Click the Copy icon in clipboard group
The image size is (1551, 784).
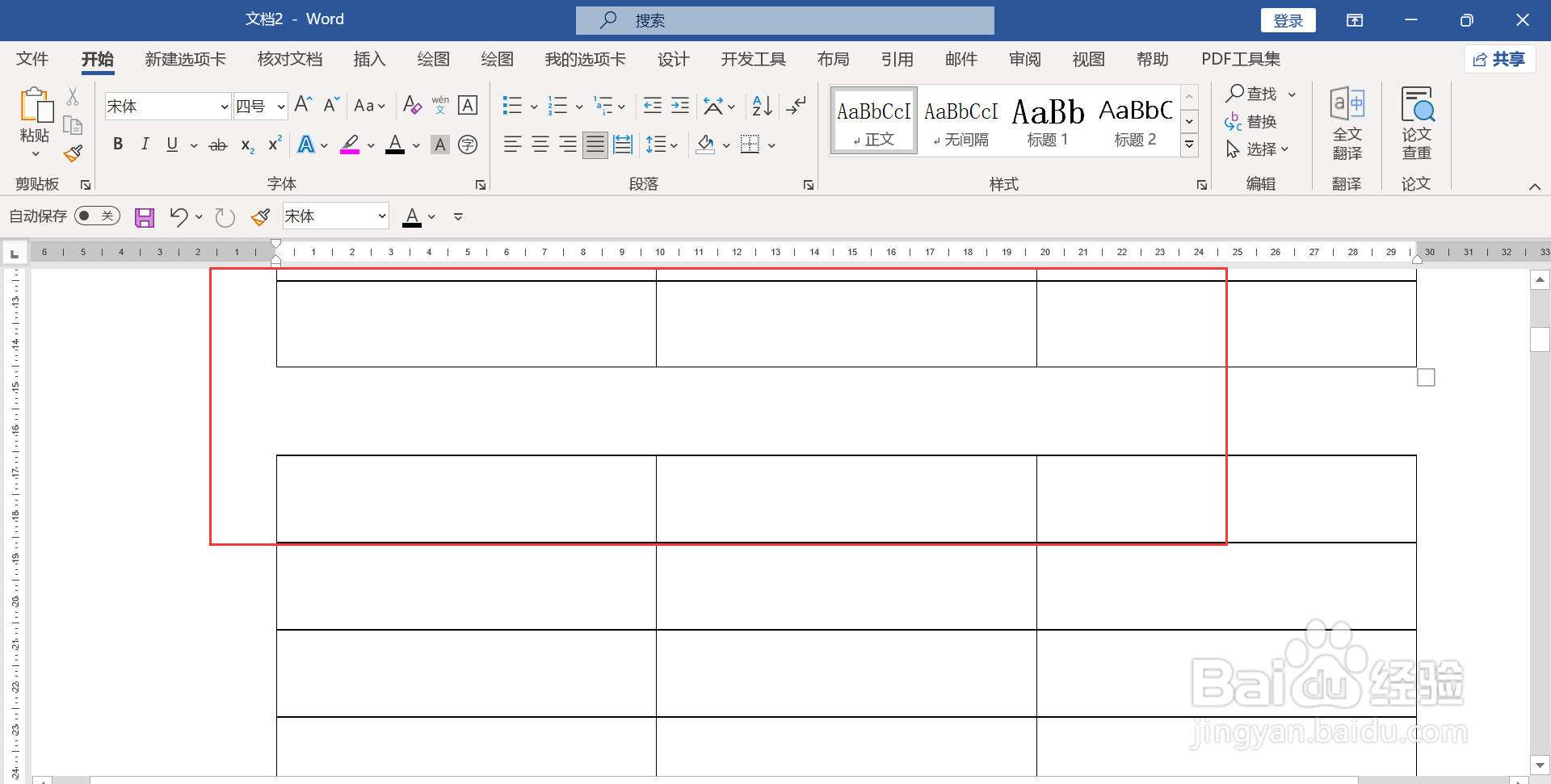pyautogui.click(x=73, y=126)
